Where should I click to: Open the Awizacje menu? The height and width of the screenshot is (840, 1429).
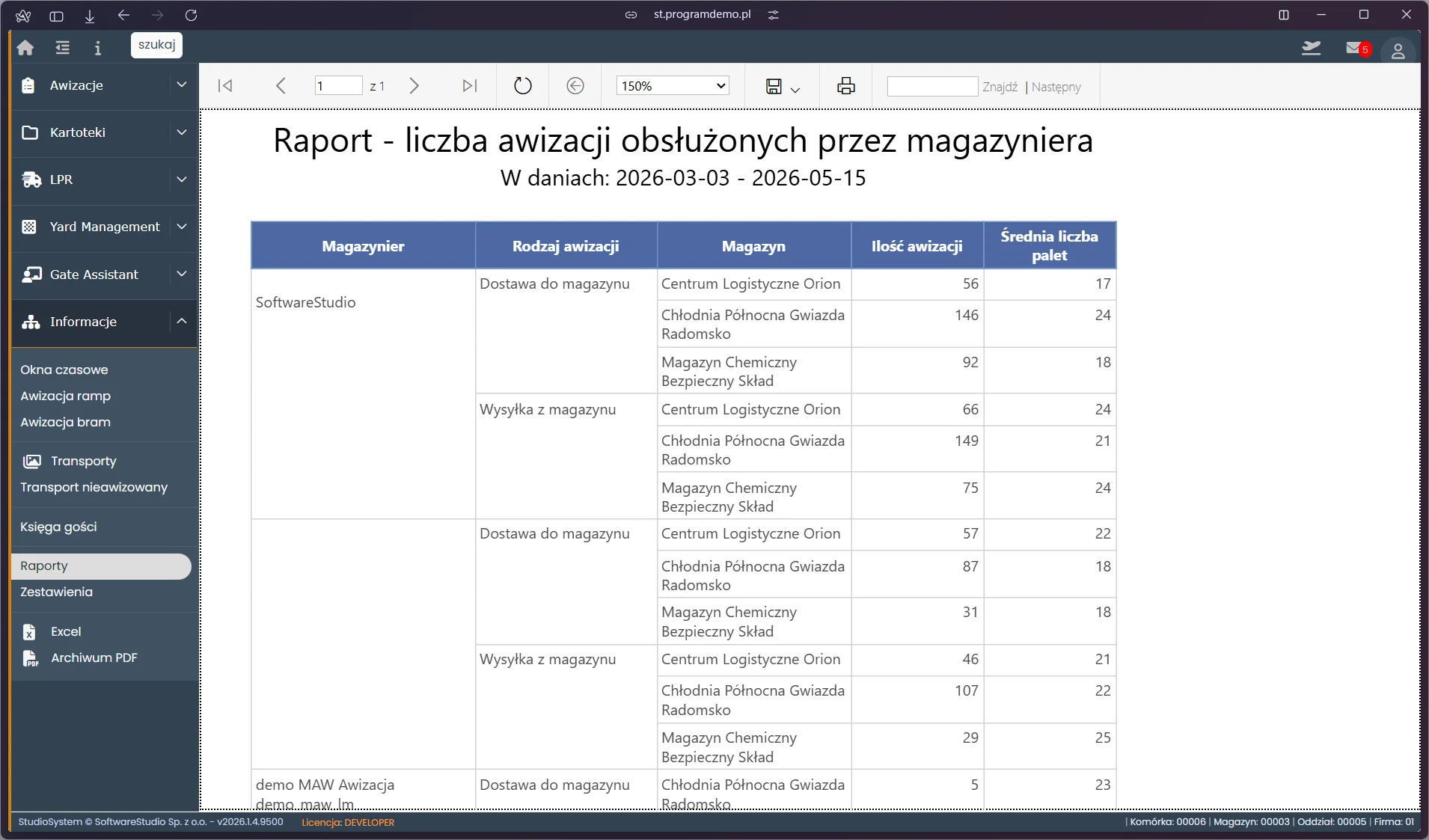click(x=76, y=85)
